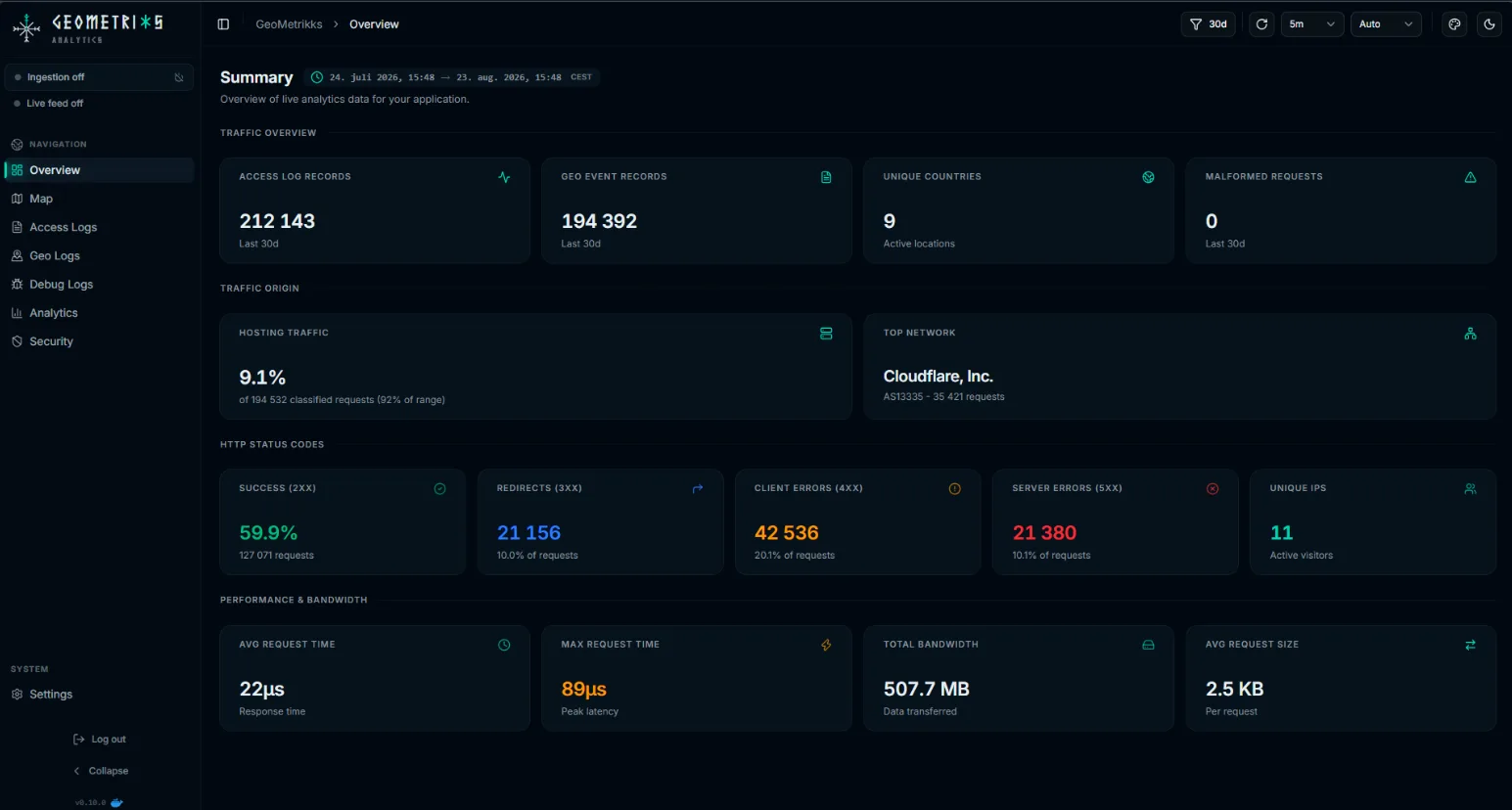Screen dimensions: 1512x810
Task: Click the Cloudflare, Inc. network name
Action: [x=938, y=377]
